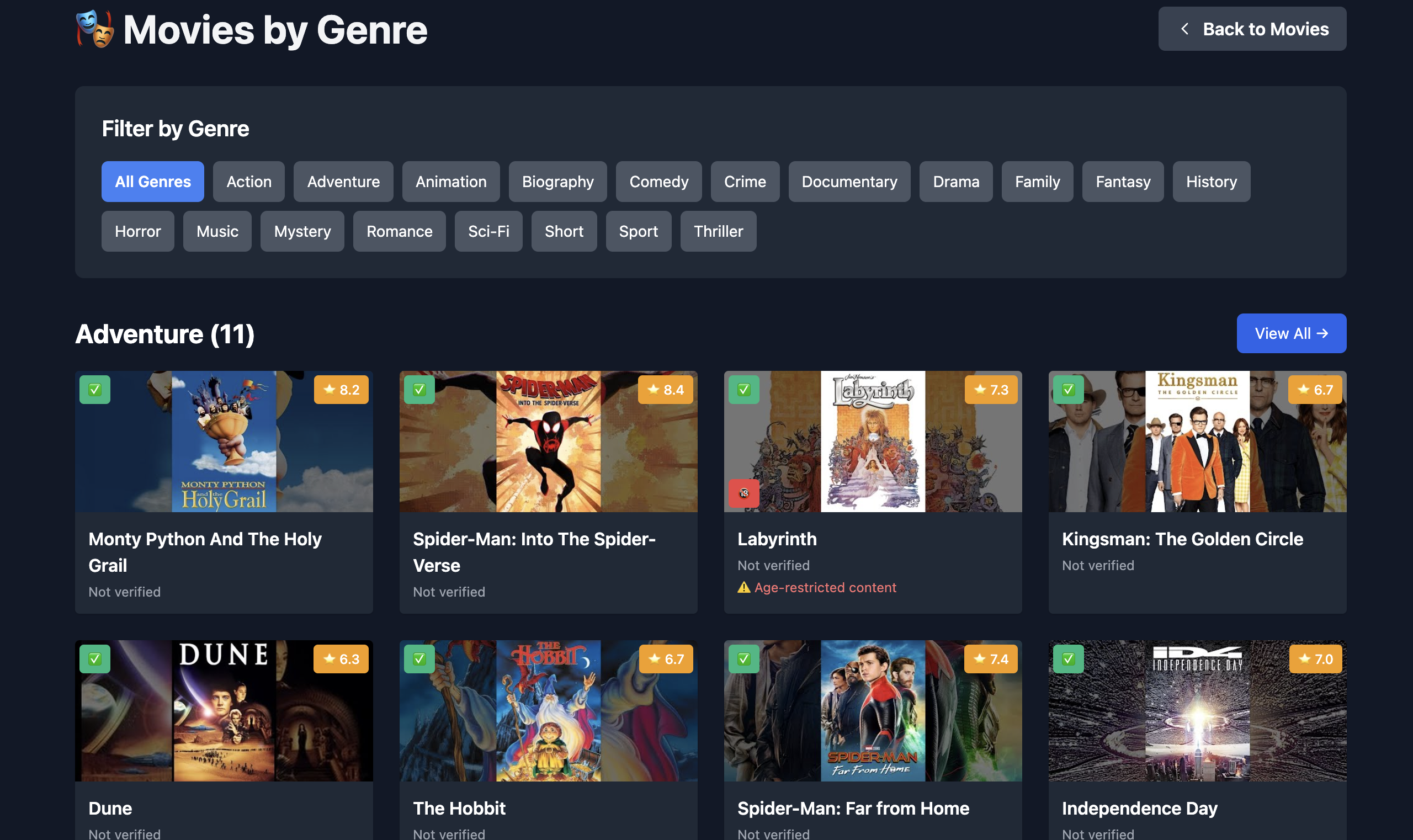Click the Labyrinth poster image
This screenshot has width=1413, height=840.
pos(873,442)
